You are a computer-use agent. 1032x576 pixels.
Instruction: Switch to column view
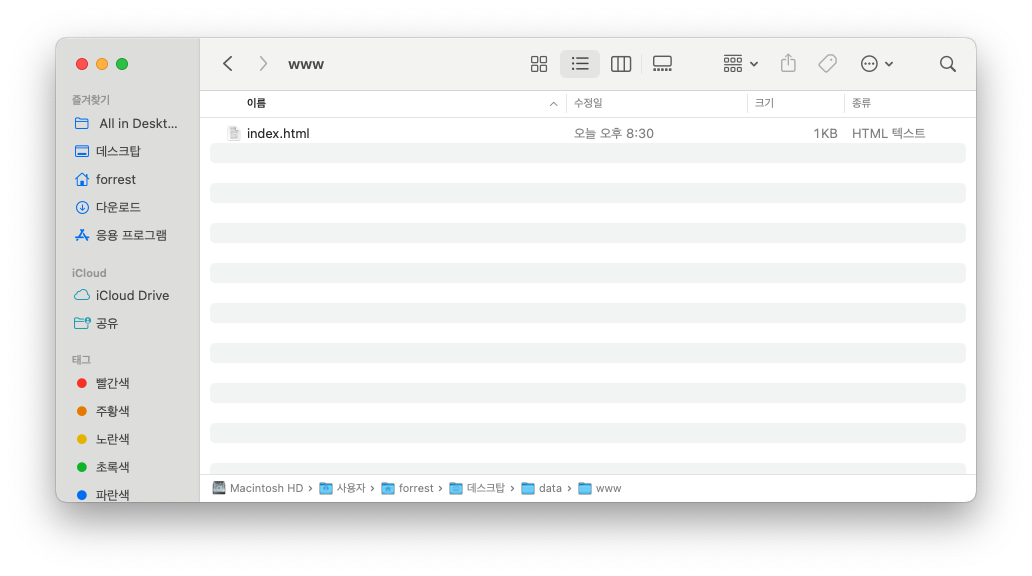coord(621,64)
